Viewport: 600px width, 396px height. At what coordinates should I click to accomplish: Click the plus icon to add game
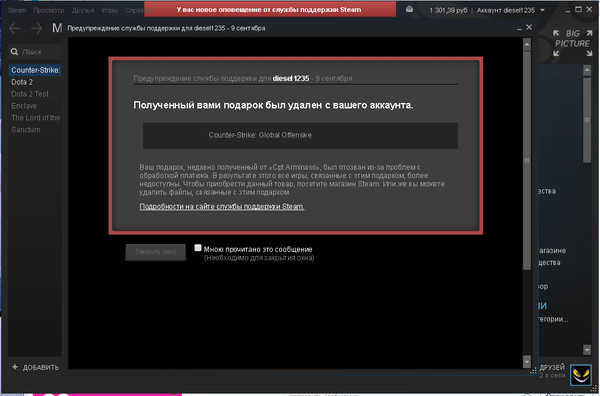(x=15, y=367)
